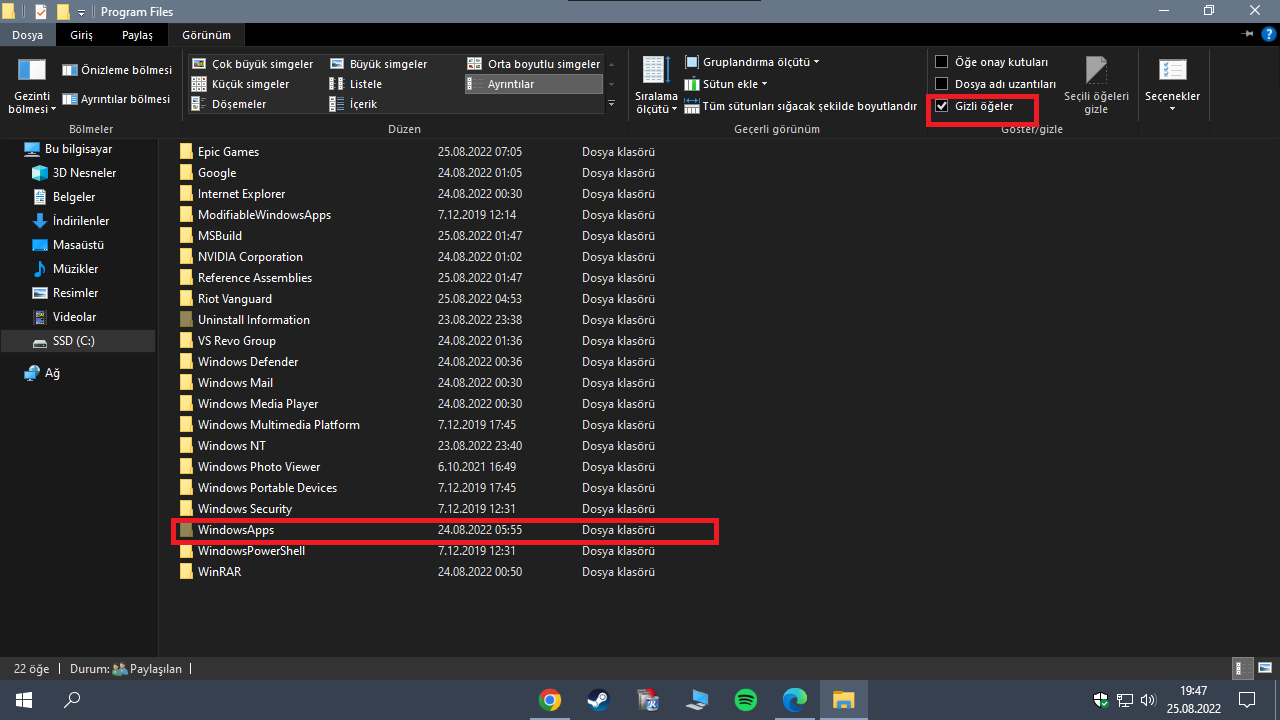The image size is (1280, 720).
Task: Open Google Chrome from the taskbar
Action: click(549, 700)
